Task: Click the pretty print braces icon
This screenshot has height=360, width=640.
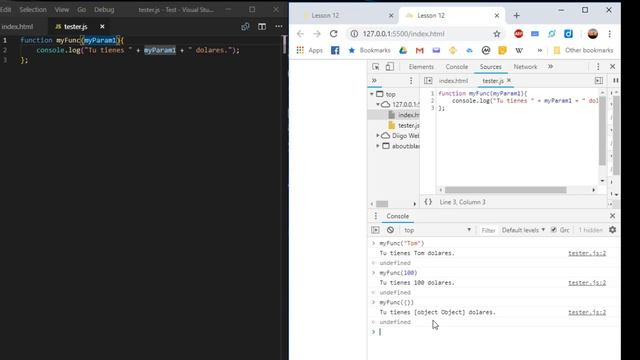Action: (x=428, y=202)
